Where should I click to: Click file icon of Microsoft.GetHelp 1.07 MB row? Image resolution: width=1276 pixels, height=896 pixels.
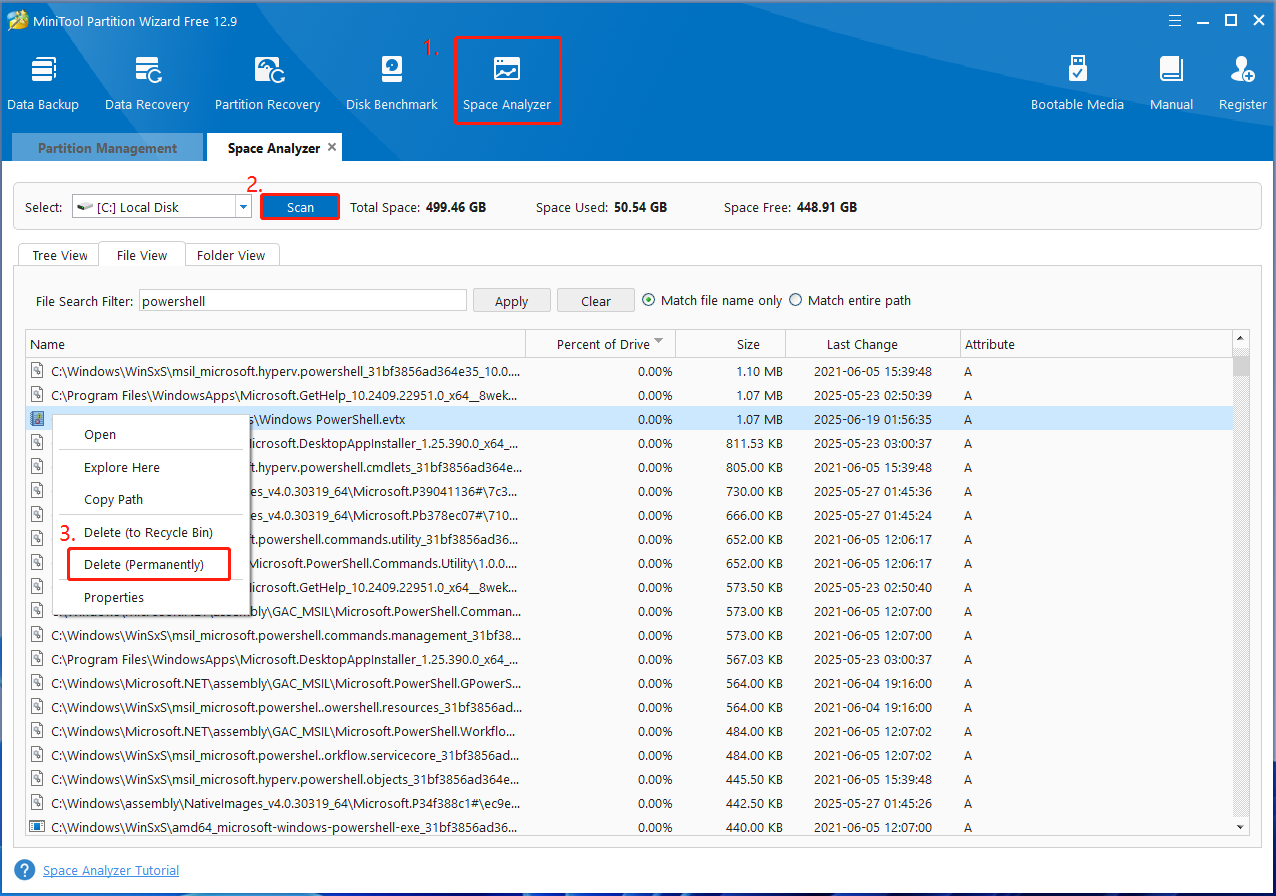(x=38, y=395)
